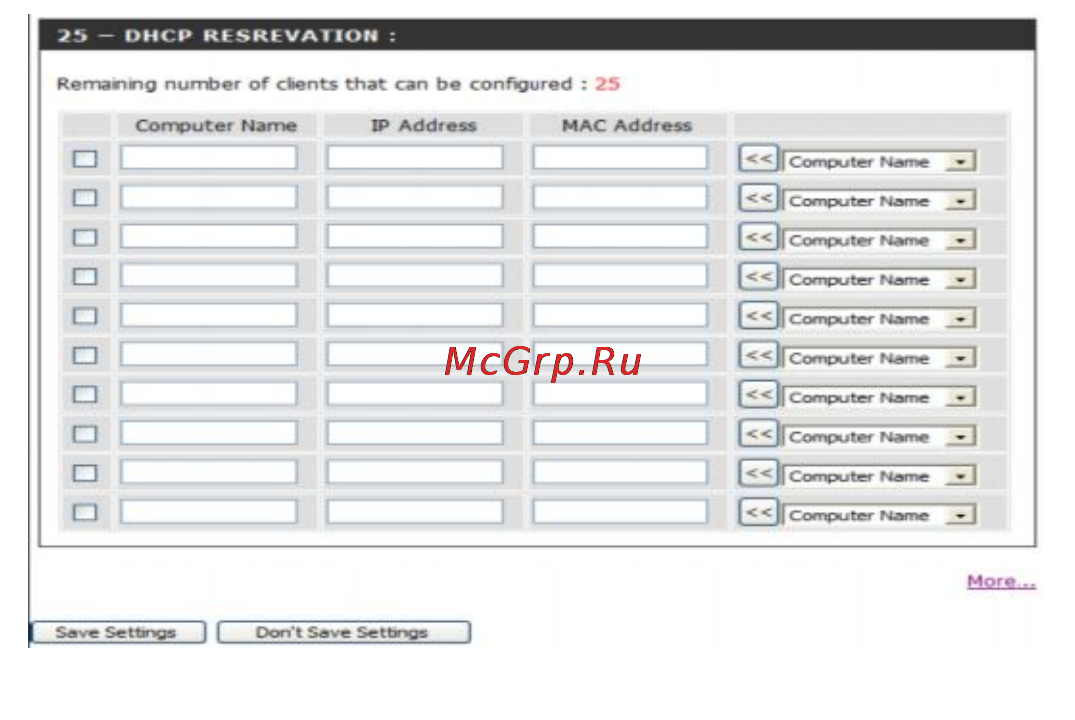Focus the fourth row's Computer Name field

click(x=209, y=275)
